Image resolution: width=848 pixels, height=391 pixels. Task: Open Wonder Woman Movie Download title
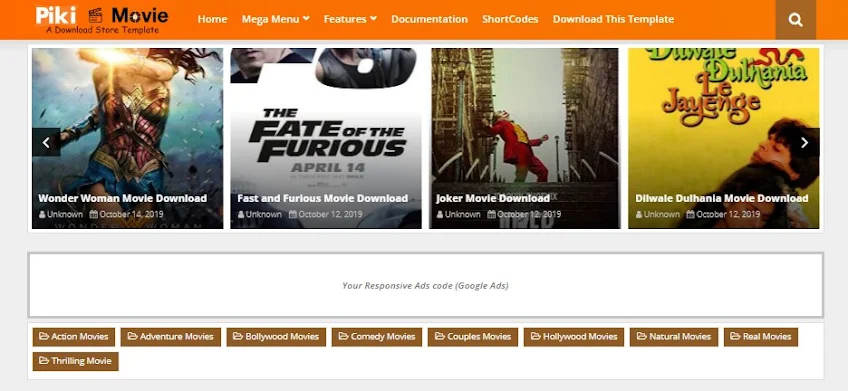click(123, 198)
